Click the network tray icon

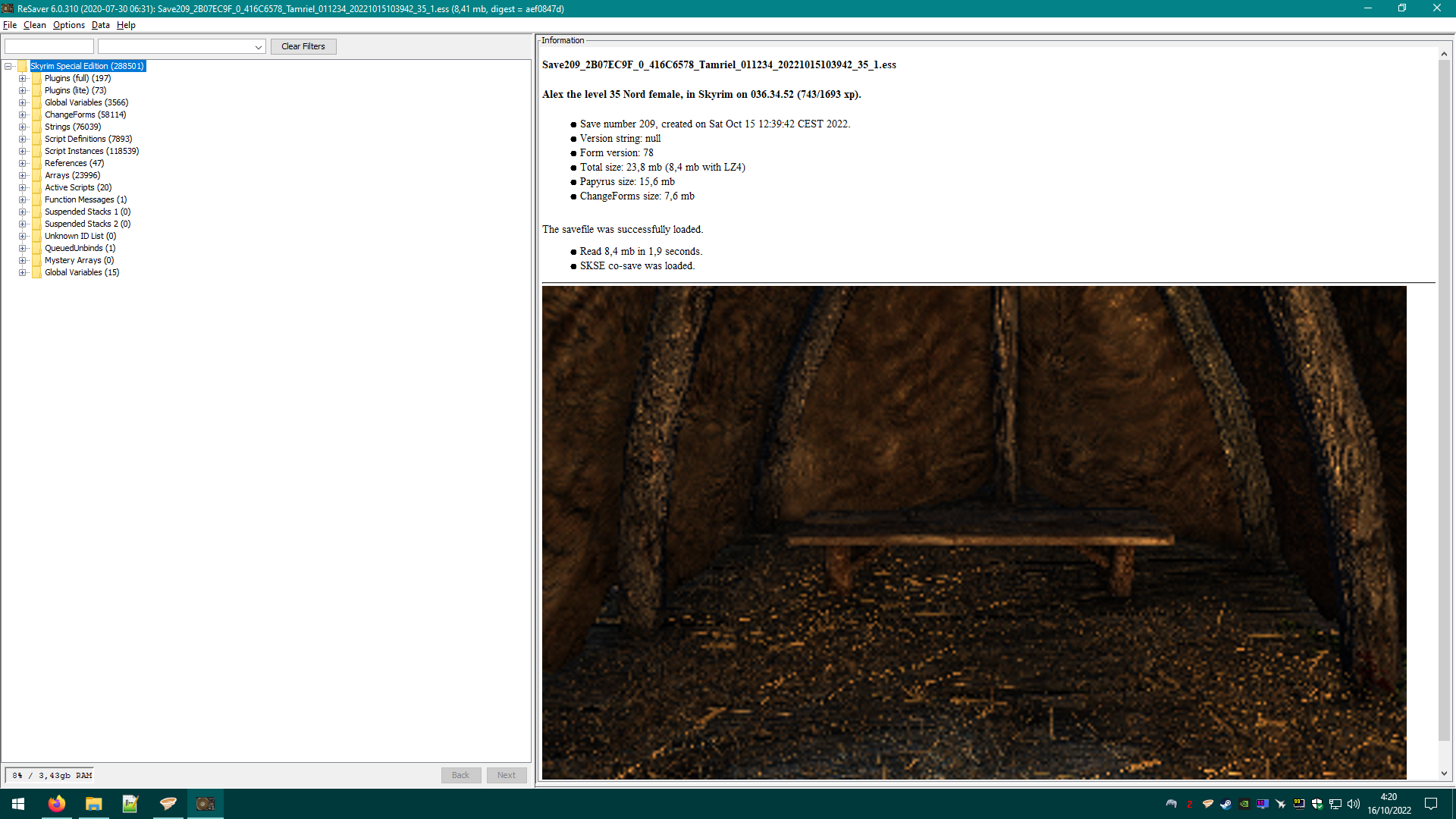coord(1335,804)
